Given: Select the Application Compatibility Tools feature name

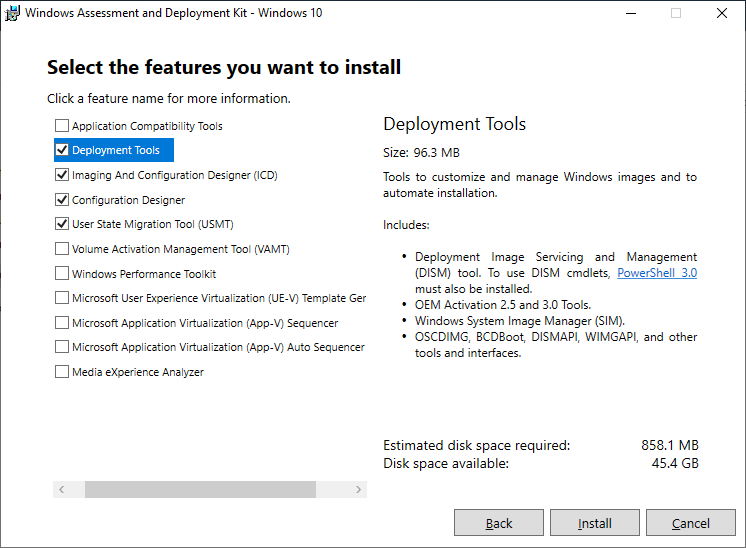Looking at the screenshot, I should click(147, 126).
